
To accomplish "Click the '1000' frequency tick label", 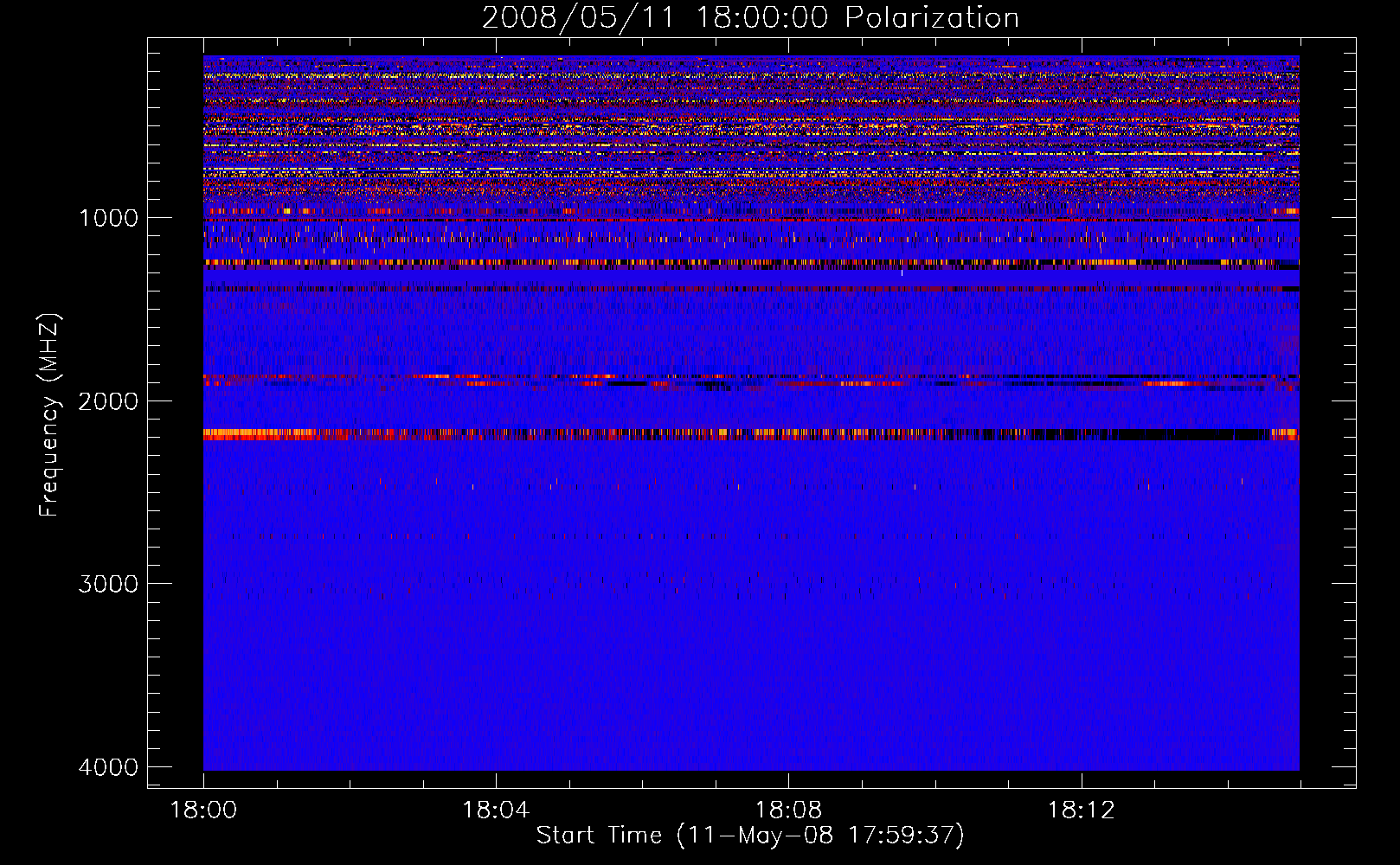I will tap(108, 218).
